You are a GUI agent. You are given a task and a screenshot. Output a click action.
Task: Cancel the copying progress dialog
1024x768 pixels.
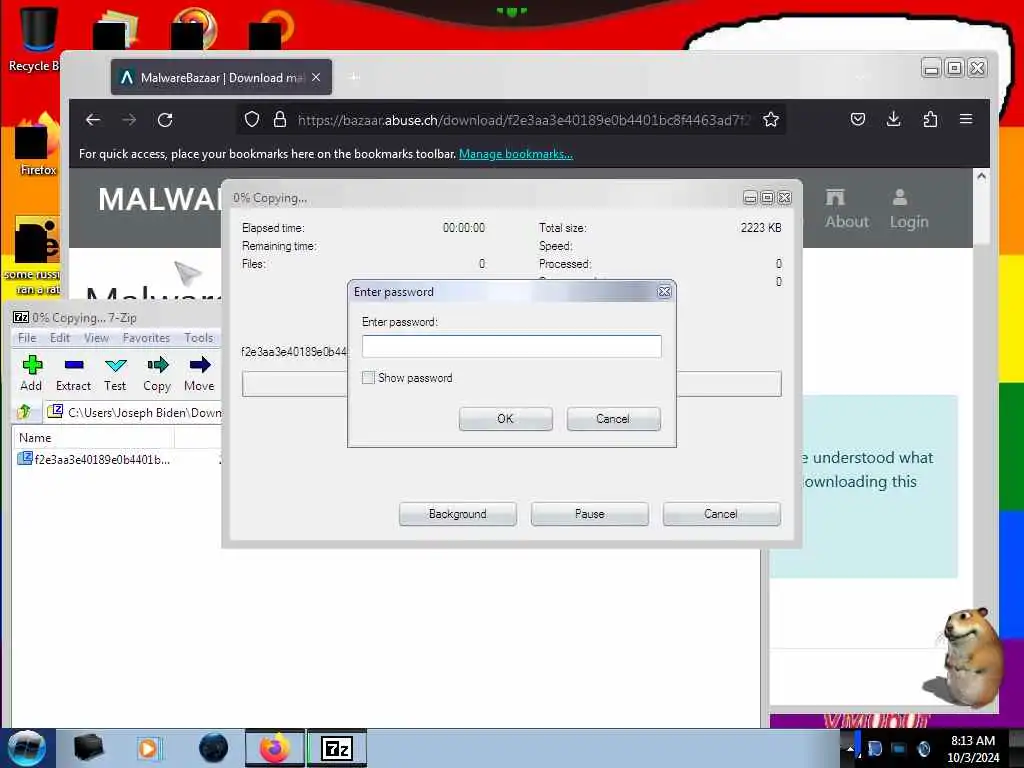[721, 514]
